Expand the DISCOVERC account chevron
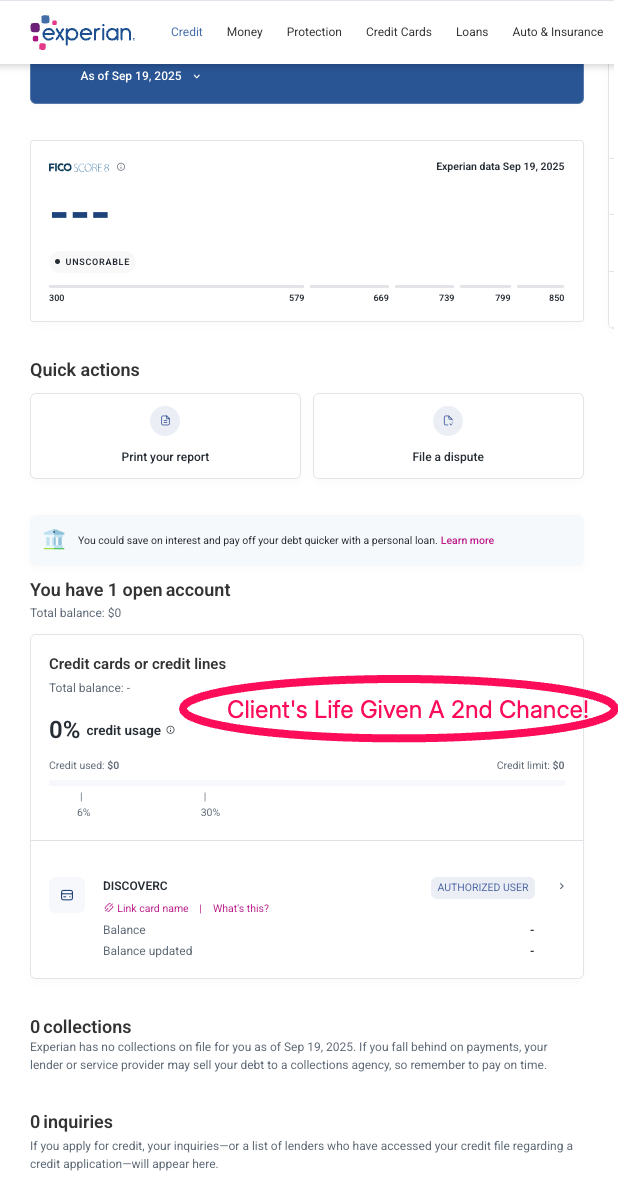618x1181 pixels. (x=562, y=886)
